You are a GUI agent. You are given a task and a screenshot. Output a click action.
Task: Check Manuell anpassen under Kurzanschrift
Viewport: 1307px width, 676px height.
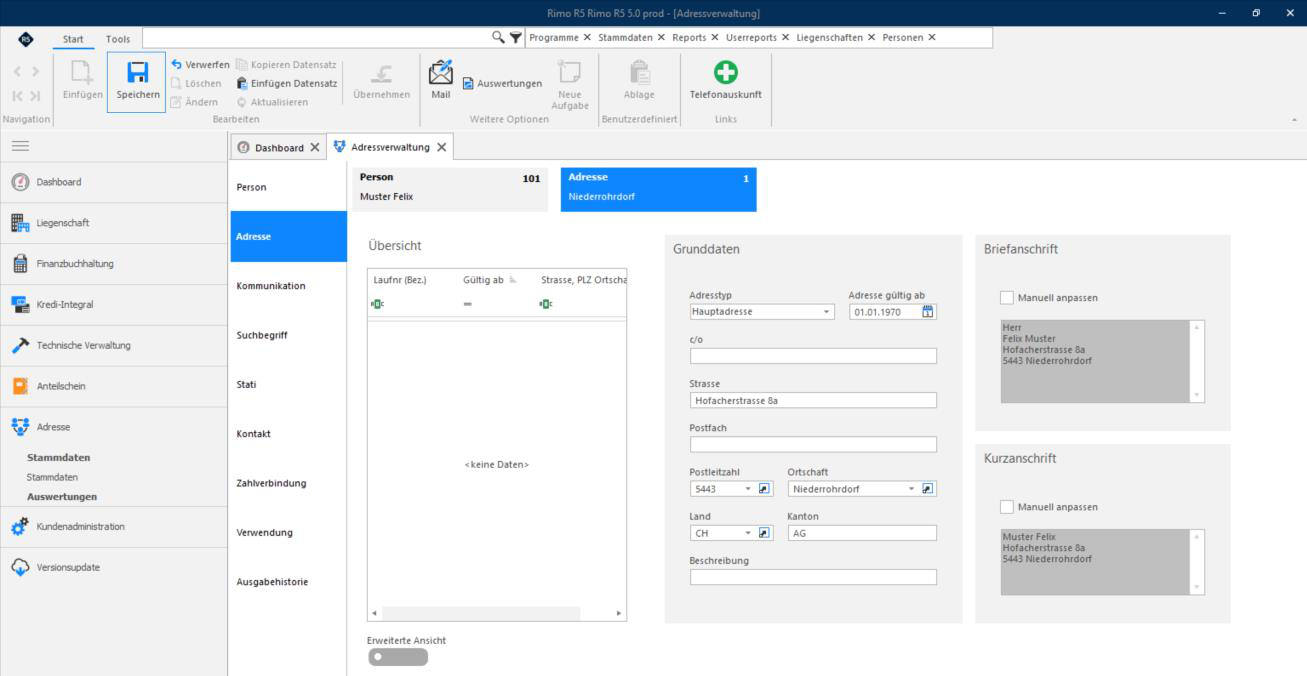pyautogui.click(x=1007, y=507)
